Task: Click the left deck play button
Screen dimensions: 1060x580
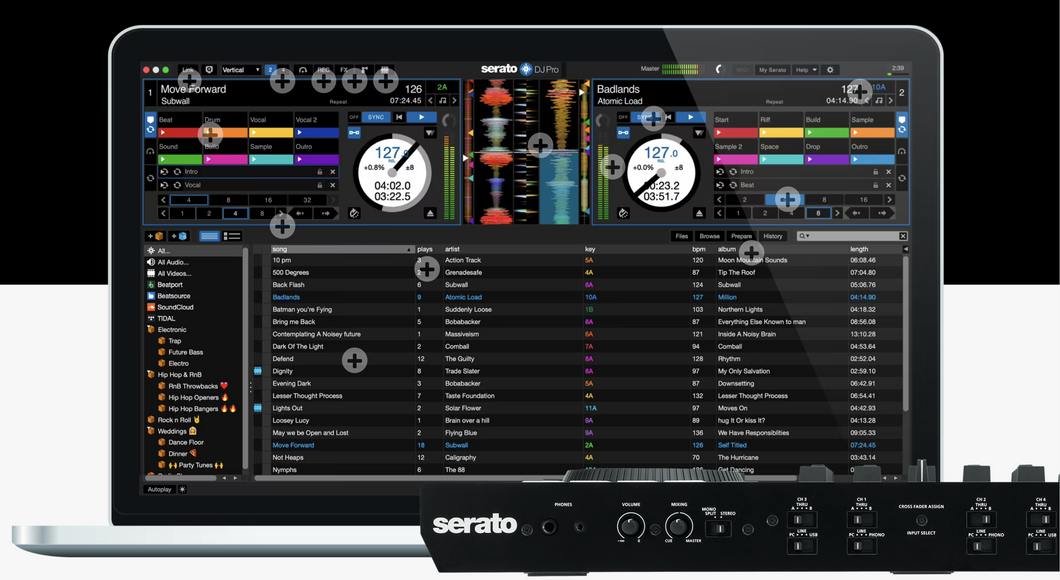Action: coord(422,117)
